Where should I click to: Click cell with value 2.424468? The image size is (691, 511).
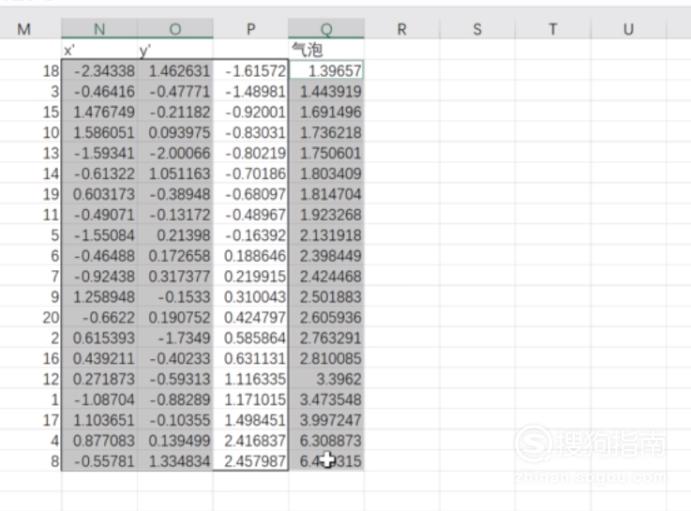click(x=327, y=276)
